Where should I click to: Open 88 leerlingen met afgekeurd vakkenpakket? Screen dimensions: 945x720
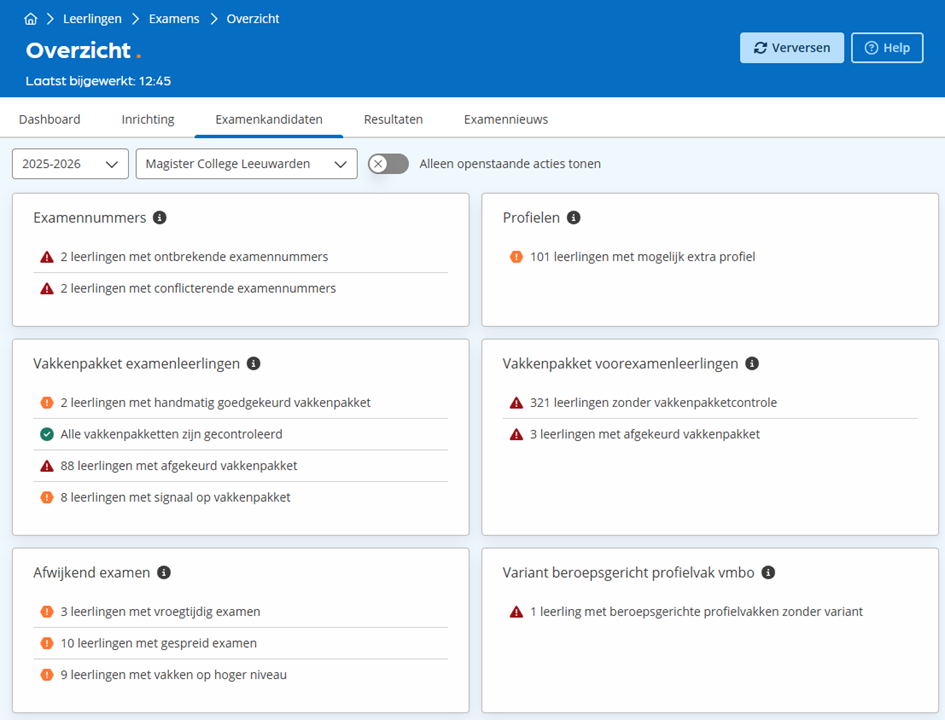[179, 466]
